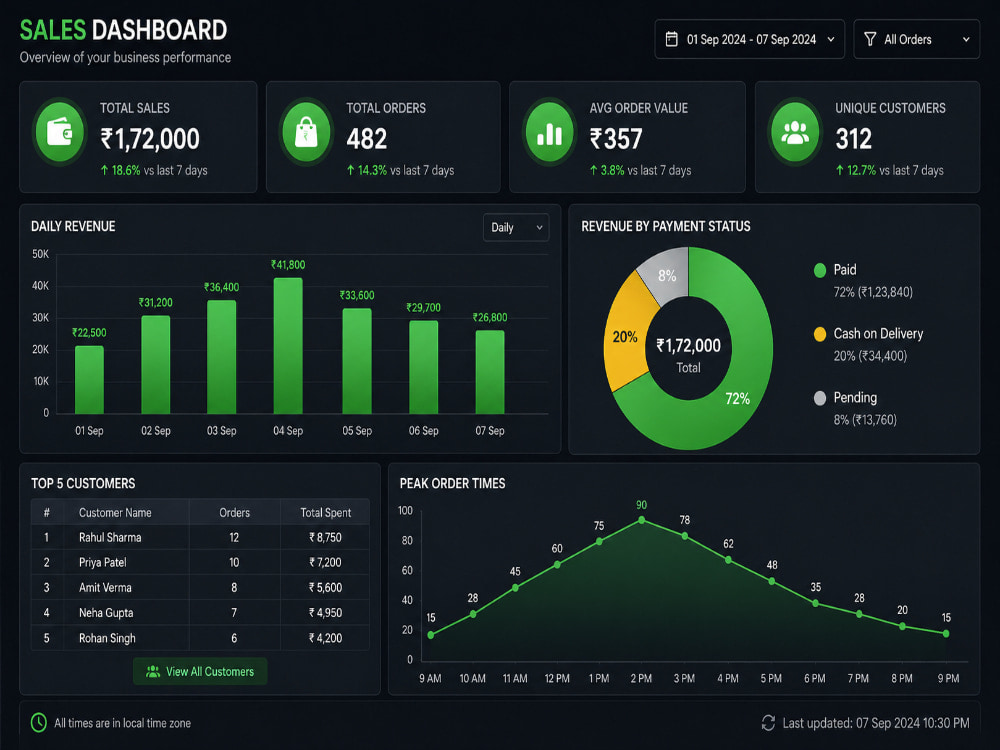Click the green Paid legend swatch

click(x=820, y=270)
